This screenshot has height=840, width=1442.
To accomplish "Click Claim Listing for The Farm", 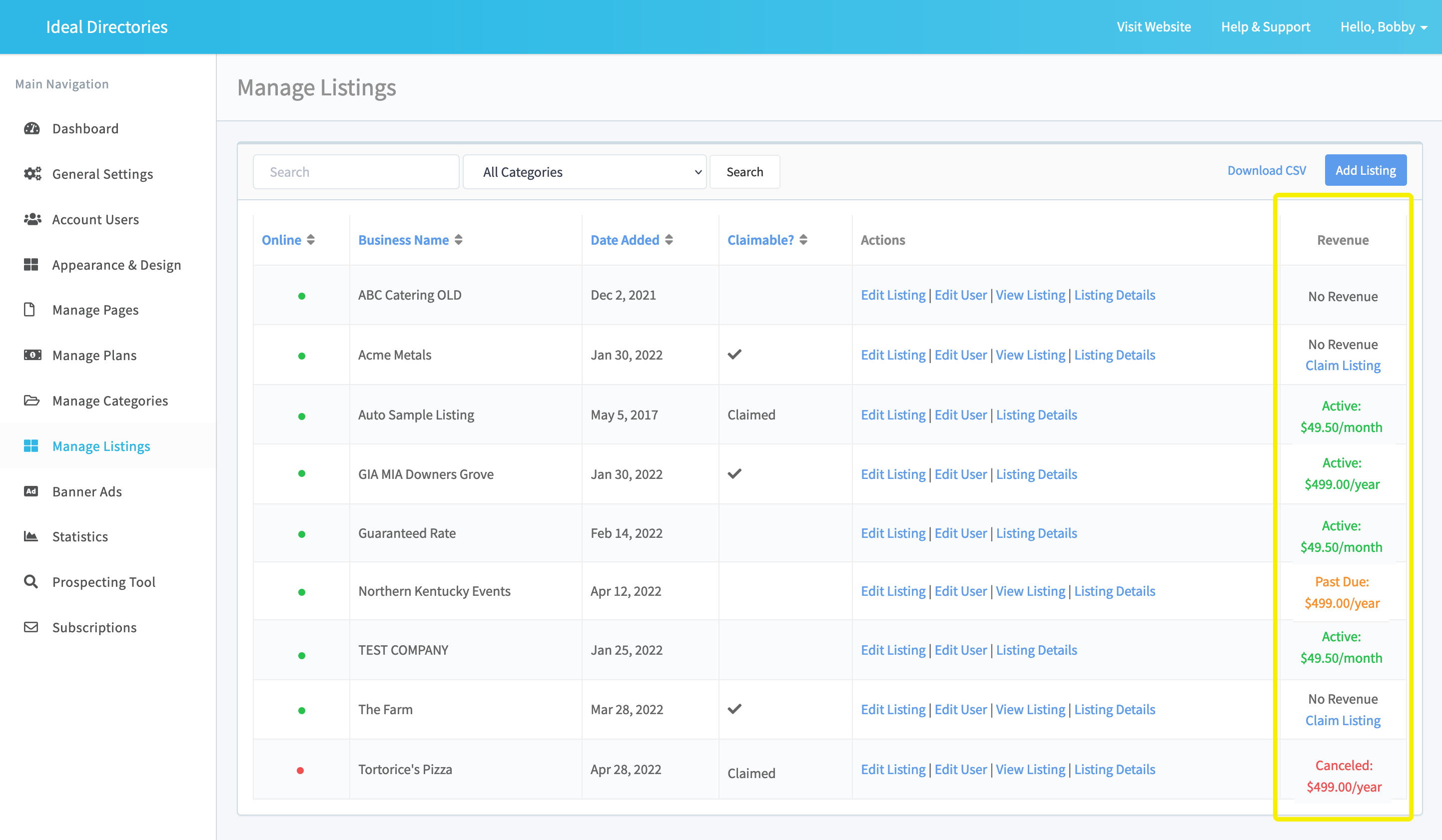I will tap(1343, 721).
